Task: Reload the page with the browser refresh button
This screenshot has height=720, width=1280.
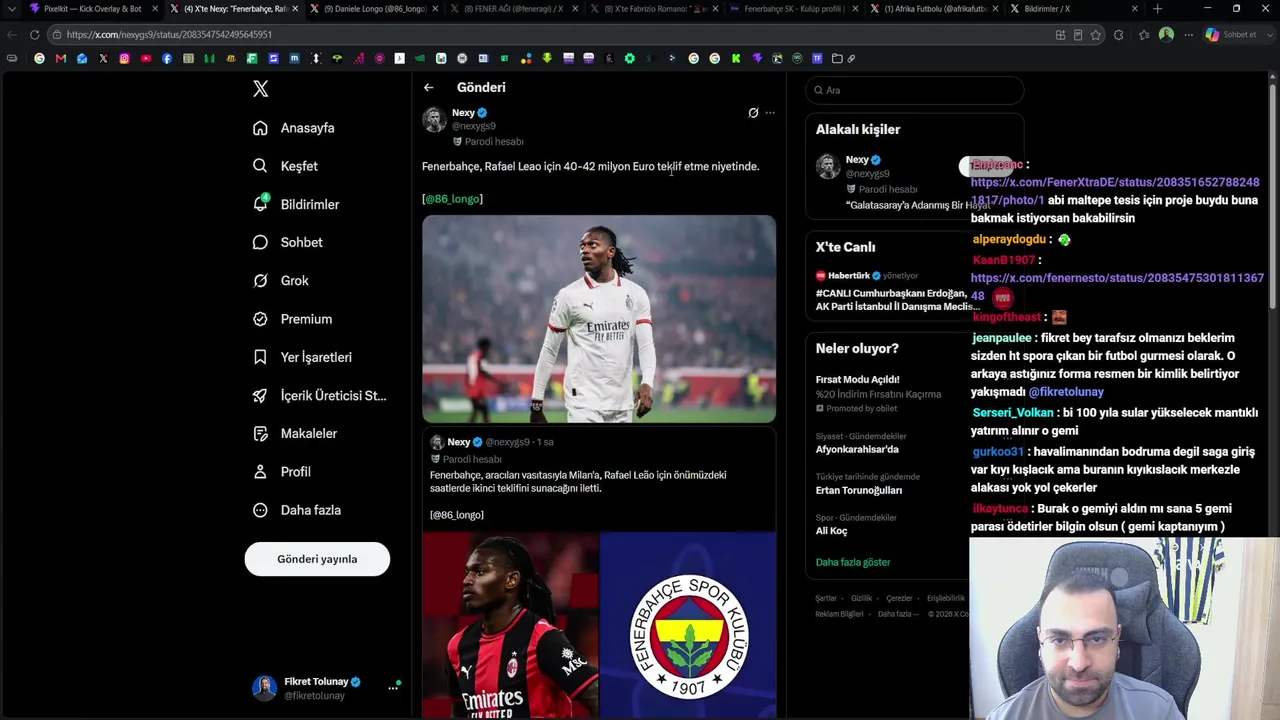Action: [x=34, y=34]
